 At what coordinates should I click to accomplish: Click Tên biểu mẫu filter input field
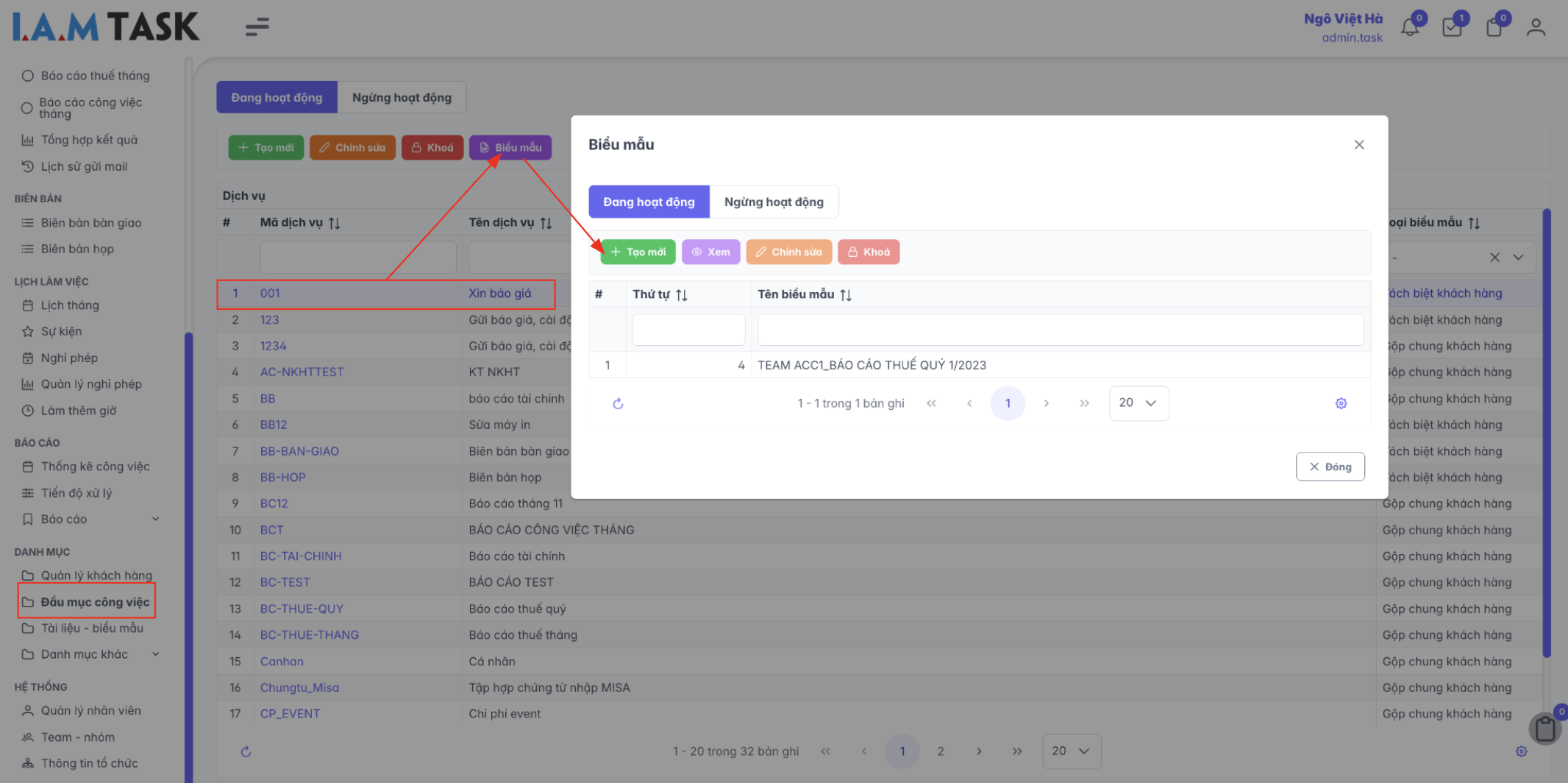point(1060,330)
